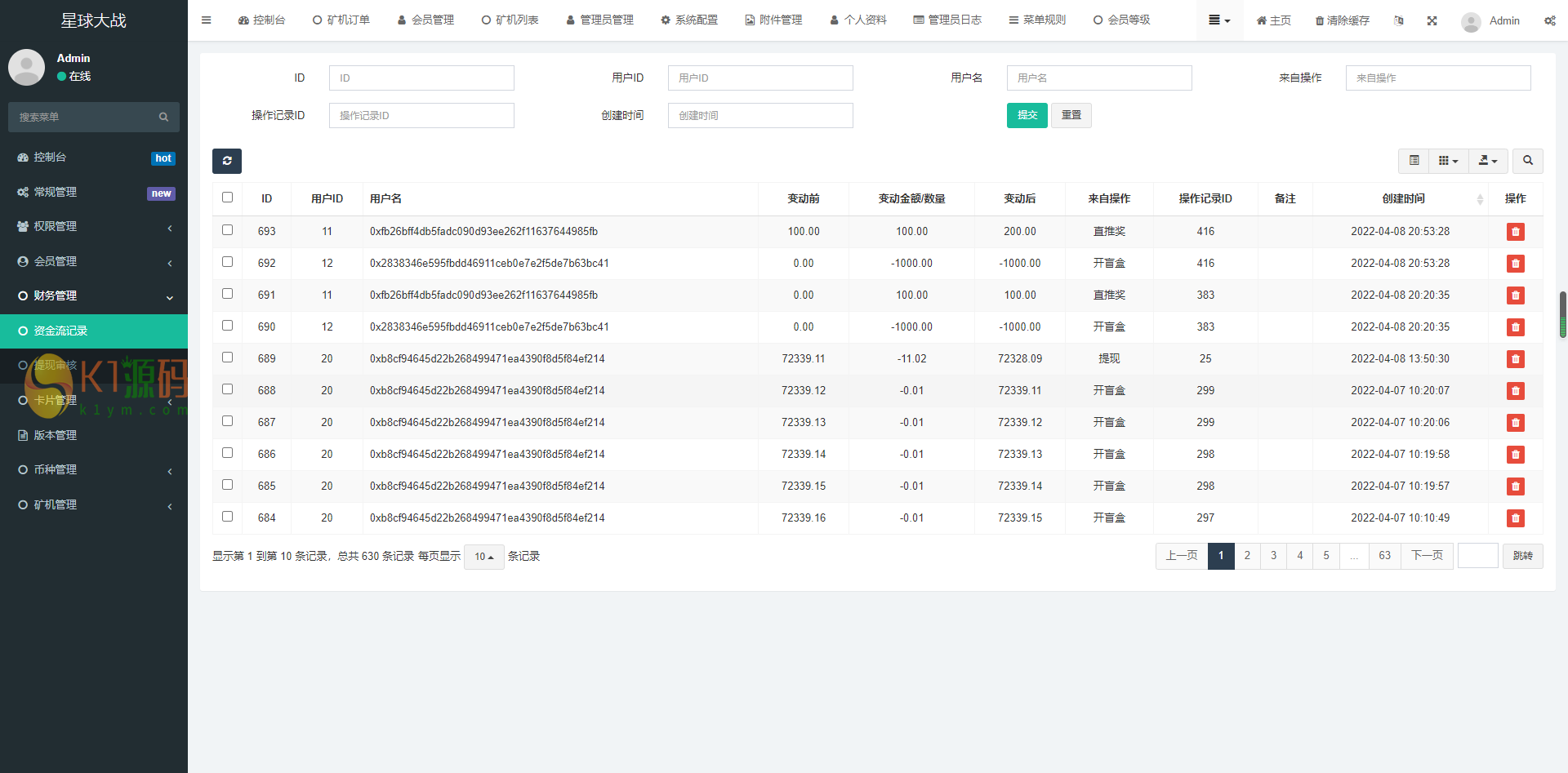This screenshot has width=1568, height=773.
Task: Tick the checkbox for row 687
Action: 227,421
